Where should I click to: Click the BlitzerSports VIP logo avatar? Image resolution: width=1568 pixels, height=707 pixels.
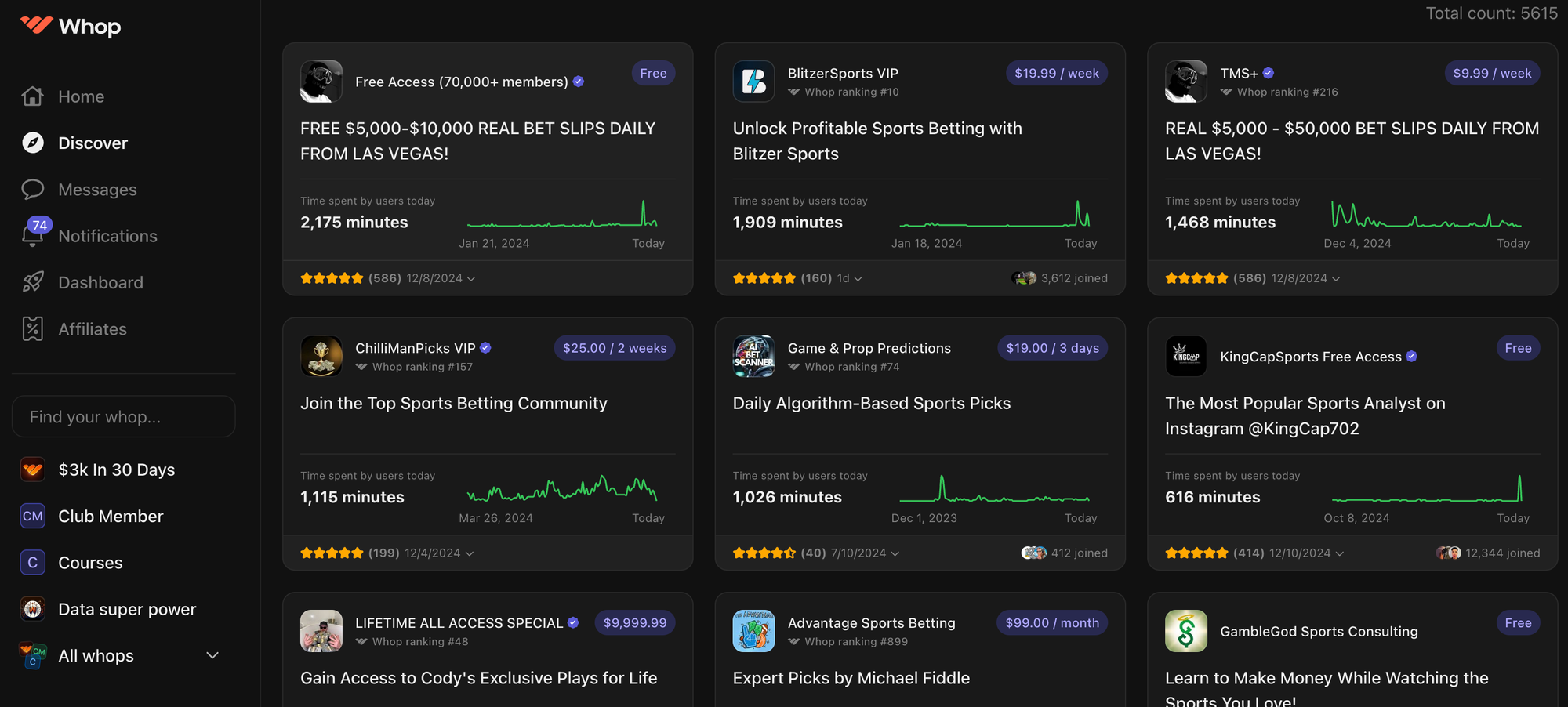click(753, 82)
